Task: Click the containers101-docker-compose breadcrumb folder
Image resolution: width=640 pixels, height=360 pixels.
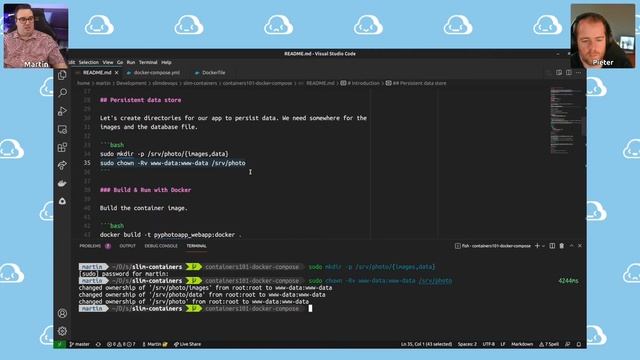Action: pos(258,83)
